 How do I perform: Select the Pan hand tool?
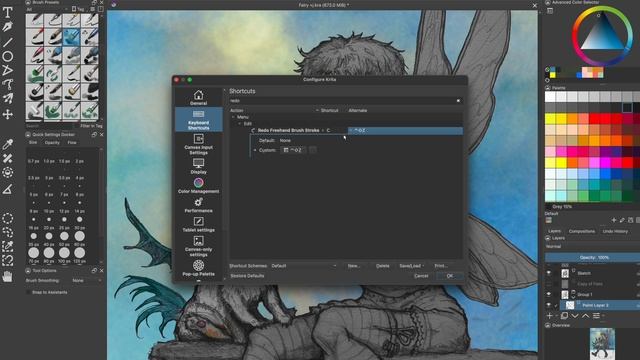click(x=7, y=277)
